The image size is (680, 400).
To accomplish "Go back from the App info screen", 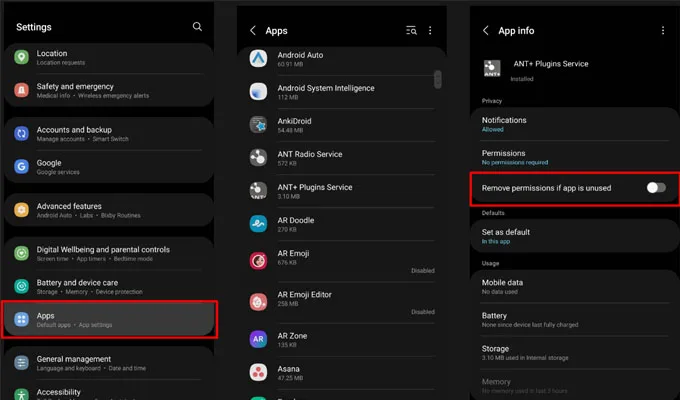I will tap(486, 30).
